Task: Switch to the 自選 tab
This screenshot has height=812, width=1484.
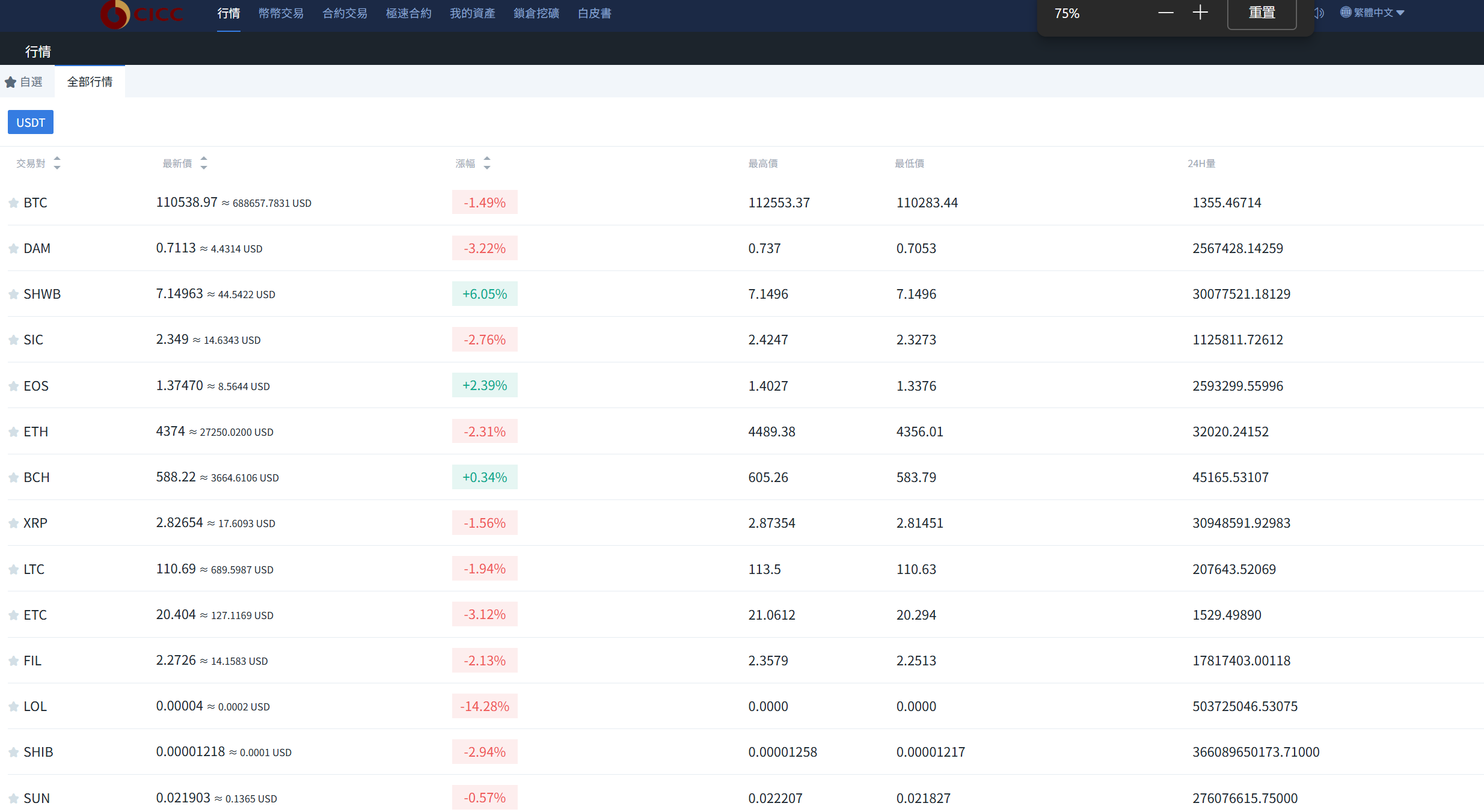Action: point(25,82)
